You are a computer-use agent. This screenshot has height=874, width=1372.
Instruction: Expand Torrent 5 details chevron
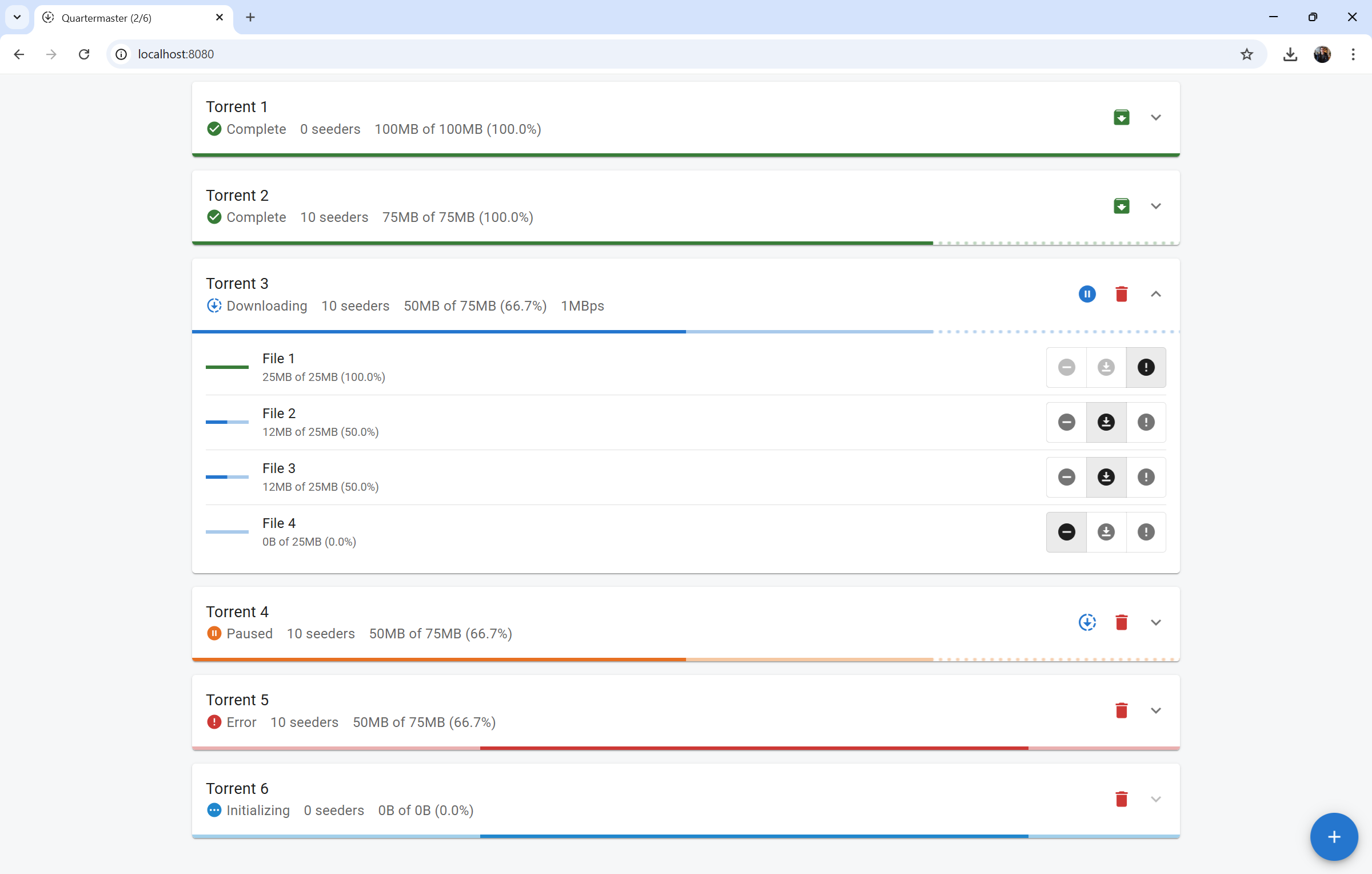(1155, 710)
